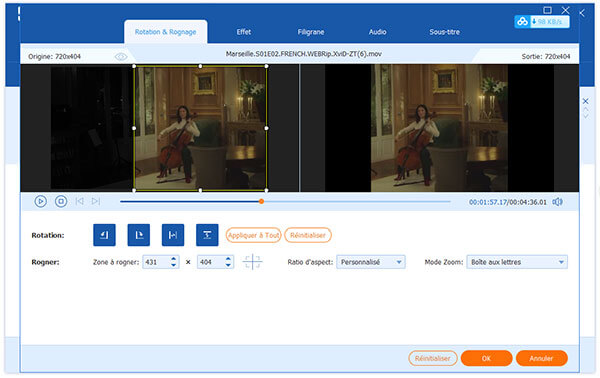The image size is (600, 378).
Task: Flip video vertically
Action: click(x=207, y=235)
